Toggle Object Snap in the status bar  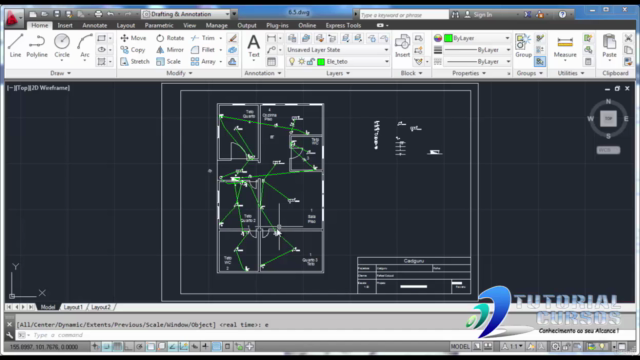(150, 347)
